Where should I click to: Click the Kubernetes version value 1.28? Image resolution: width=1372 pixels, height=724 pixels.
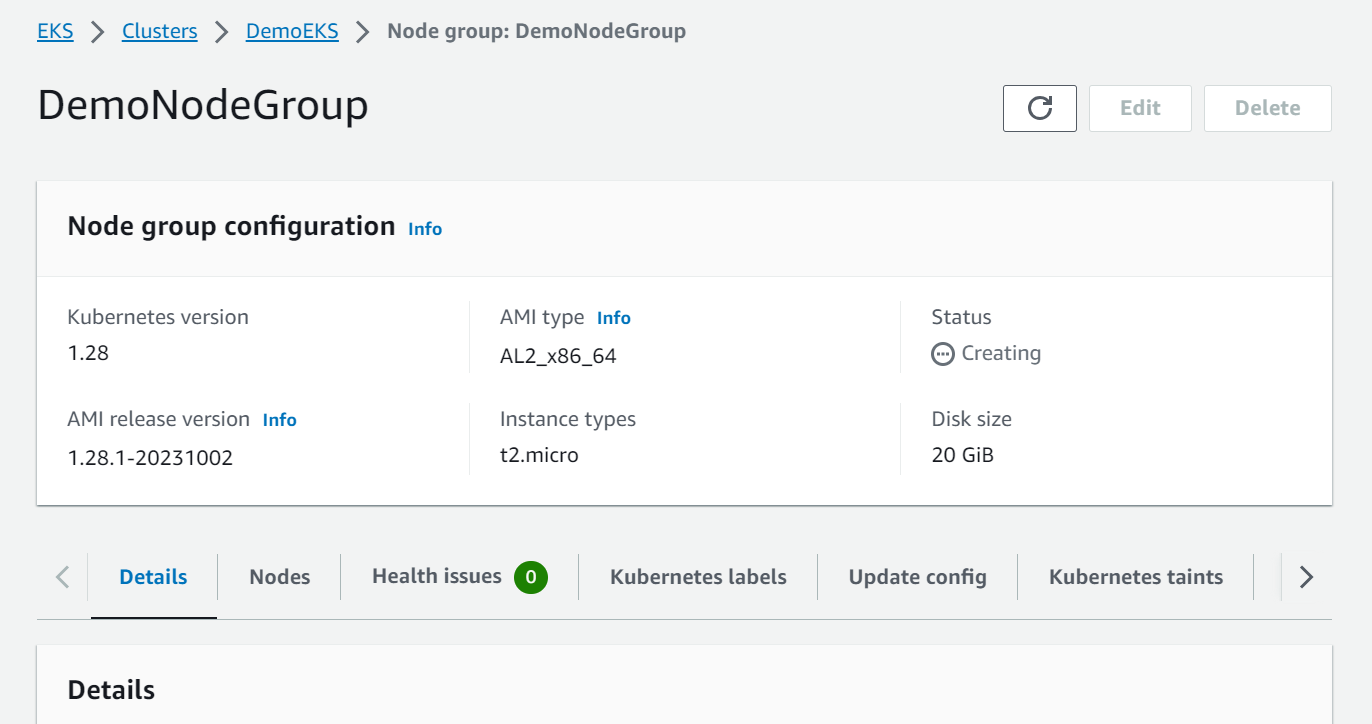(x=88, y=353)
